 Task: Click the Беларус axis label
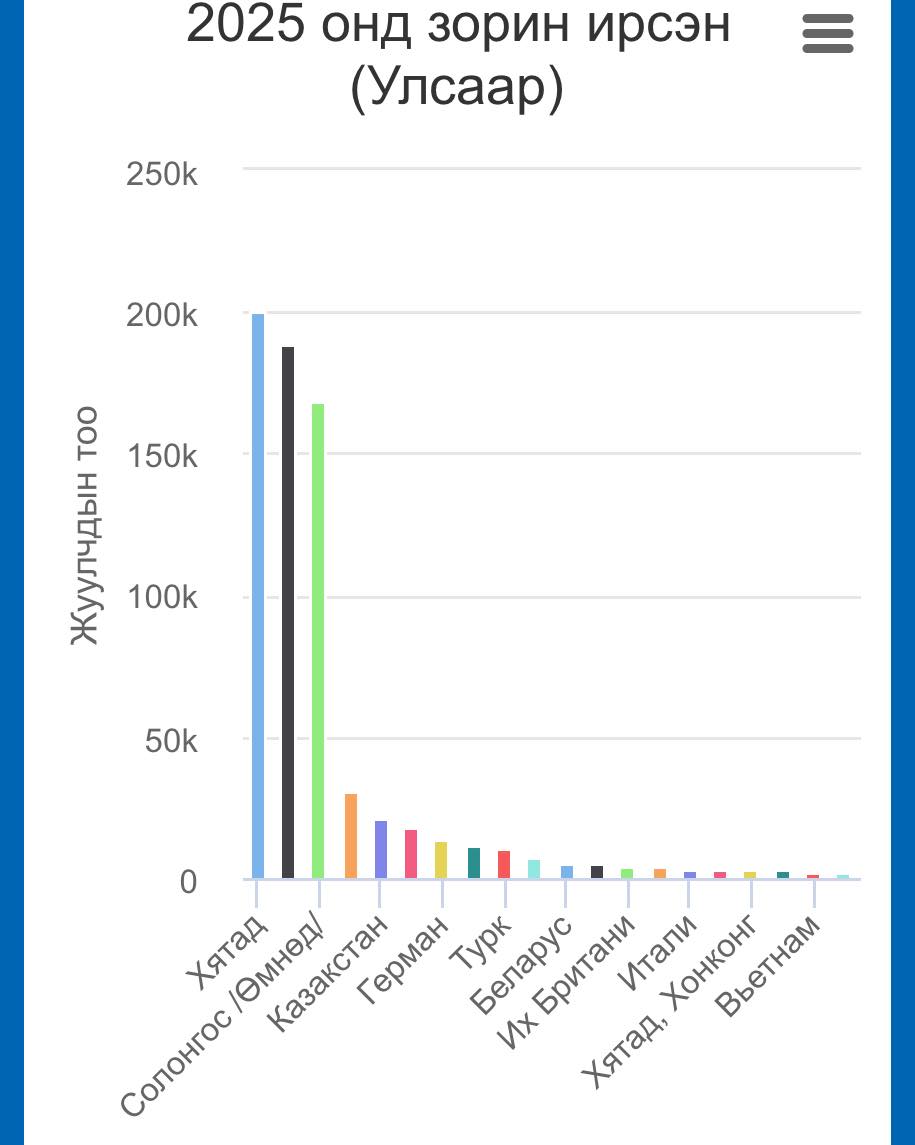521,964
